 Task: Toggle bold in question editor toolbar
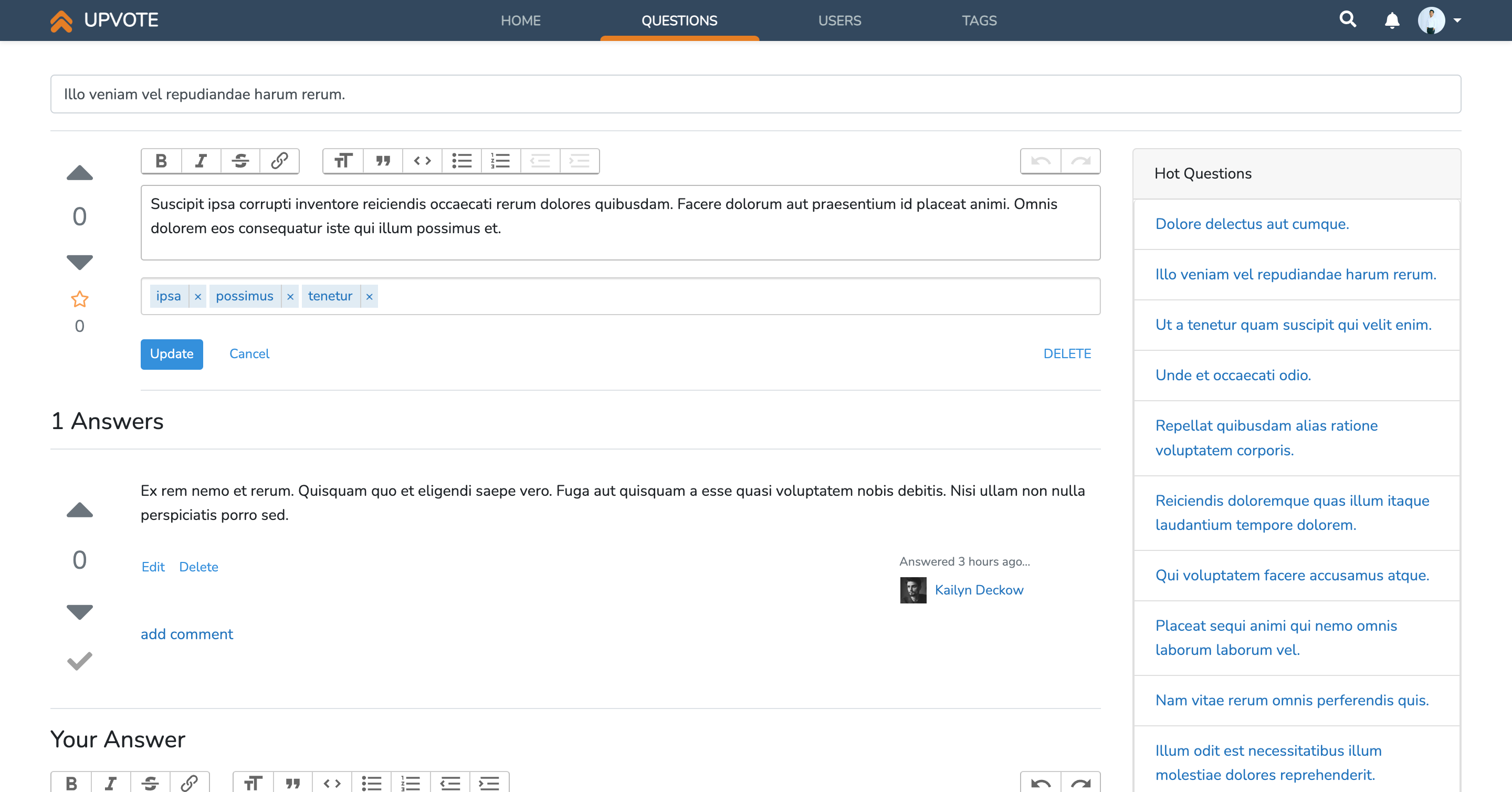(161, 161)
